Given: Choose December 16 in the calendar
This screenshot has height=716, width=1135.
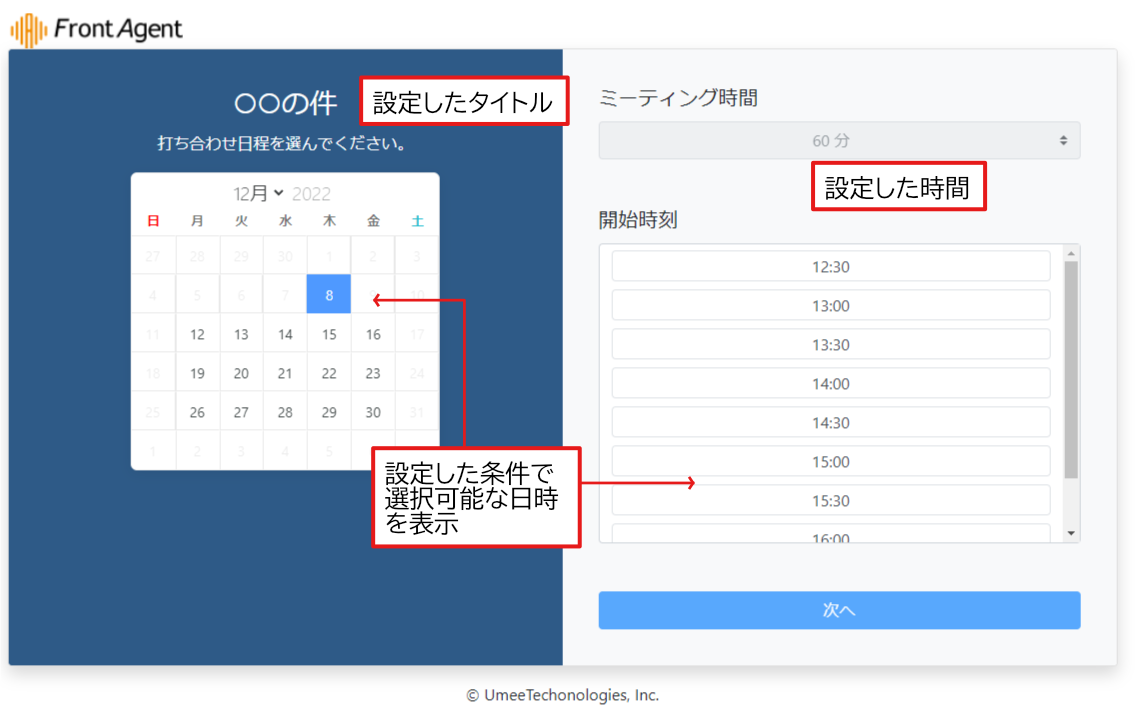Looking at the screenshot, I should (373, 334).
